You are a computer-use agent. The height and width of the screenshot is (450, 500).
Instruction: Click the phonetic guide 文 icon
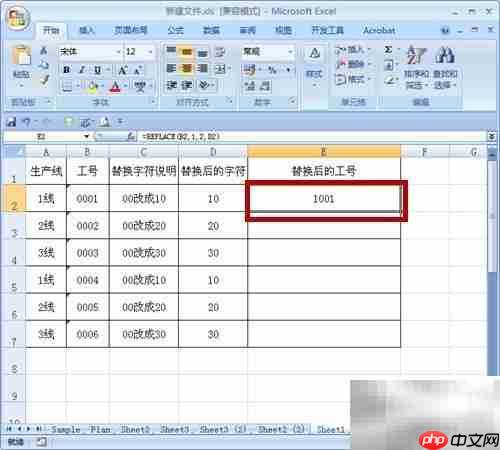pyautogui.click(x=140, y=87)
